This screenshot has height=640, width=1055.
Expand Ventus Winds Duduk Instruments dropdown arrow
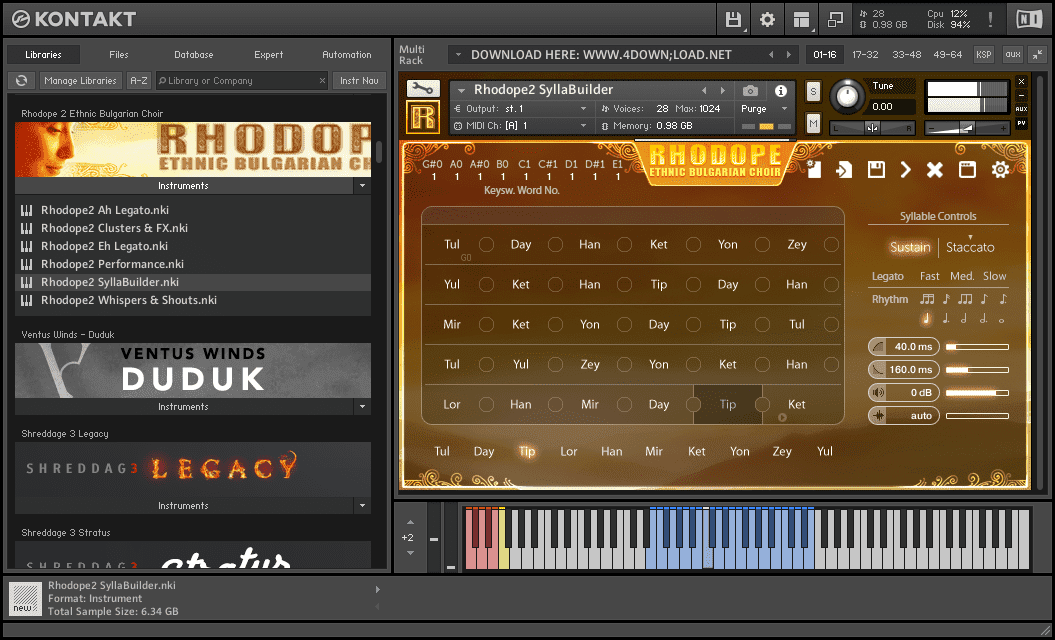point(362,406)
